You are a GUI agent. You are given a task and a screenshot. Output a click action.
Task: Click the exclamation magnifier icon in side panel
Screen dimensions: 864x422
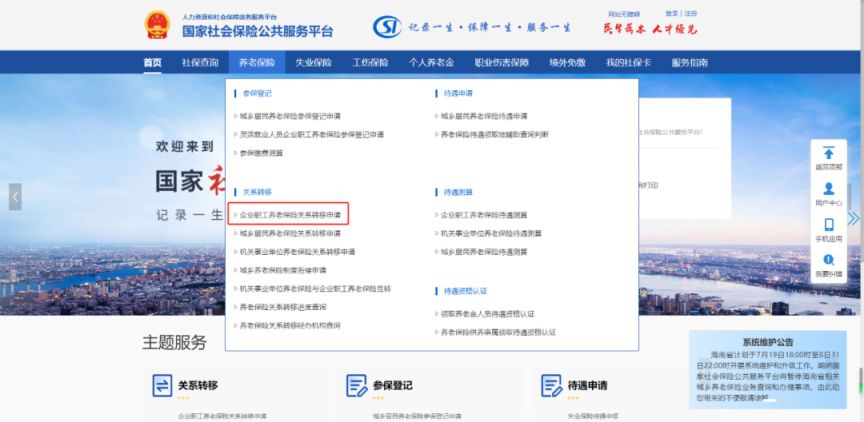pyautogui.click(x=828, y=259)
